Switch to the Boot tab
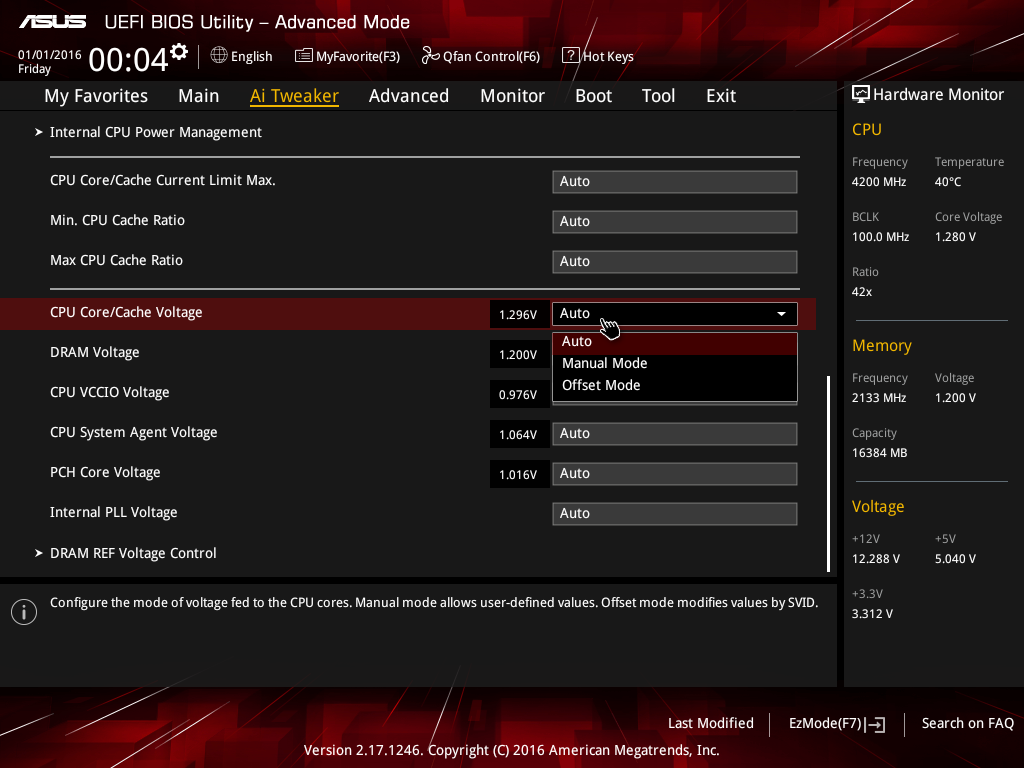This screenshot has width=1024, height=768. [593, 96]
